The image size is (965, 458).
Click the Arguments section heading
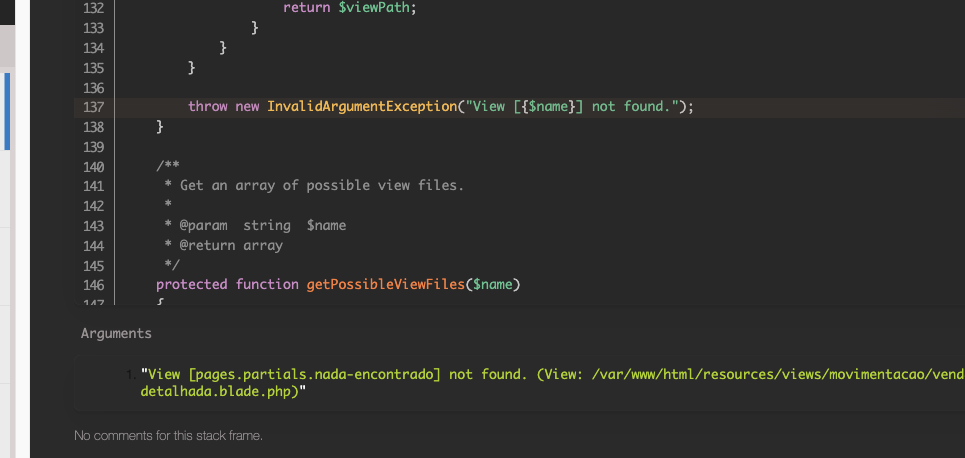116,334
